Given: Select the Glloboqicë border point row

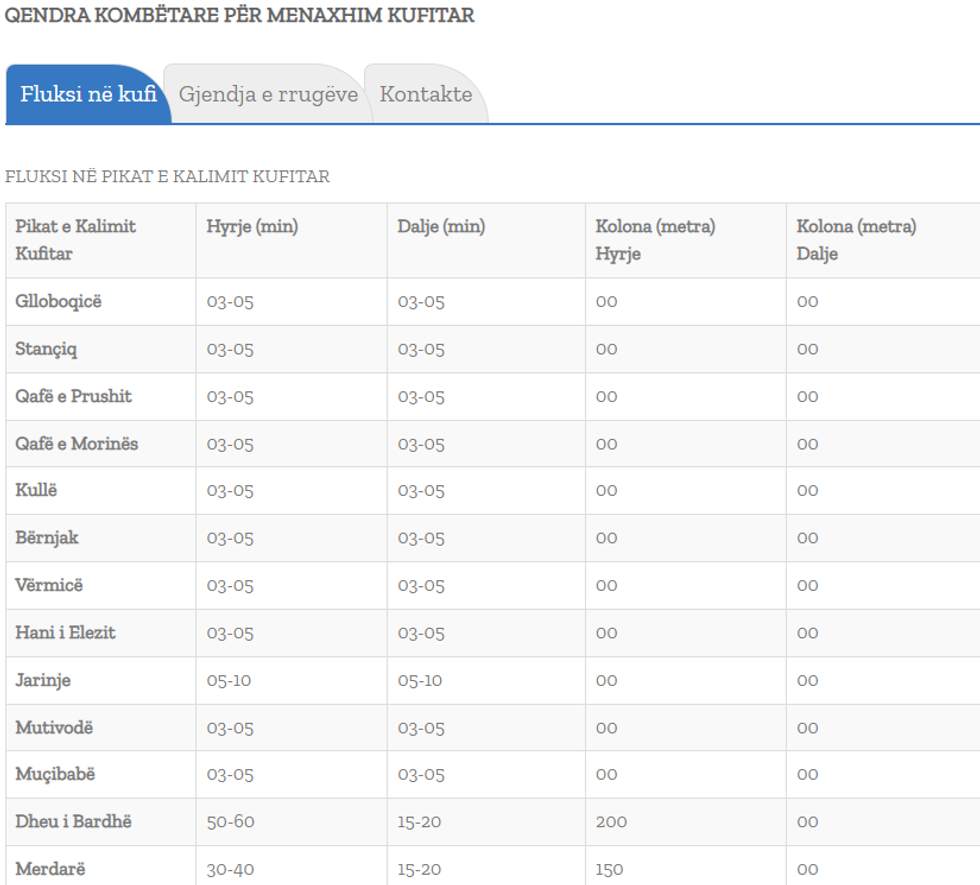Looking at the screenshot, I should (59, 302).
